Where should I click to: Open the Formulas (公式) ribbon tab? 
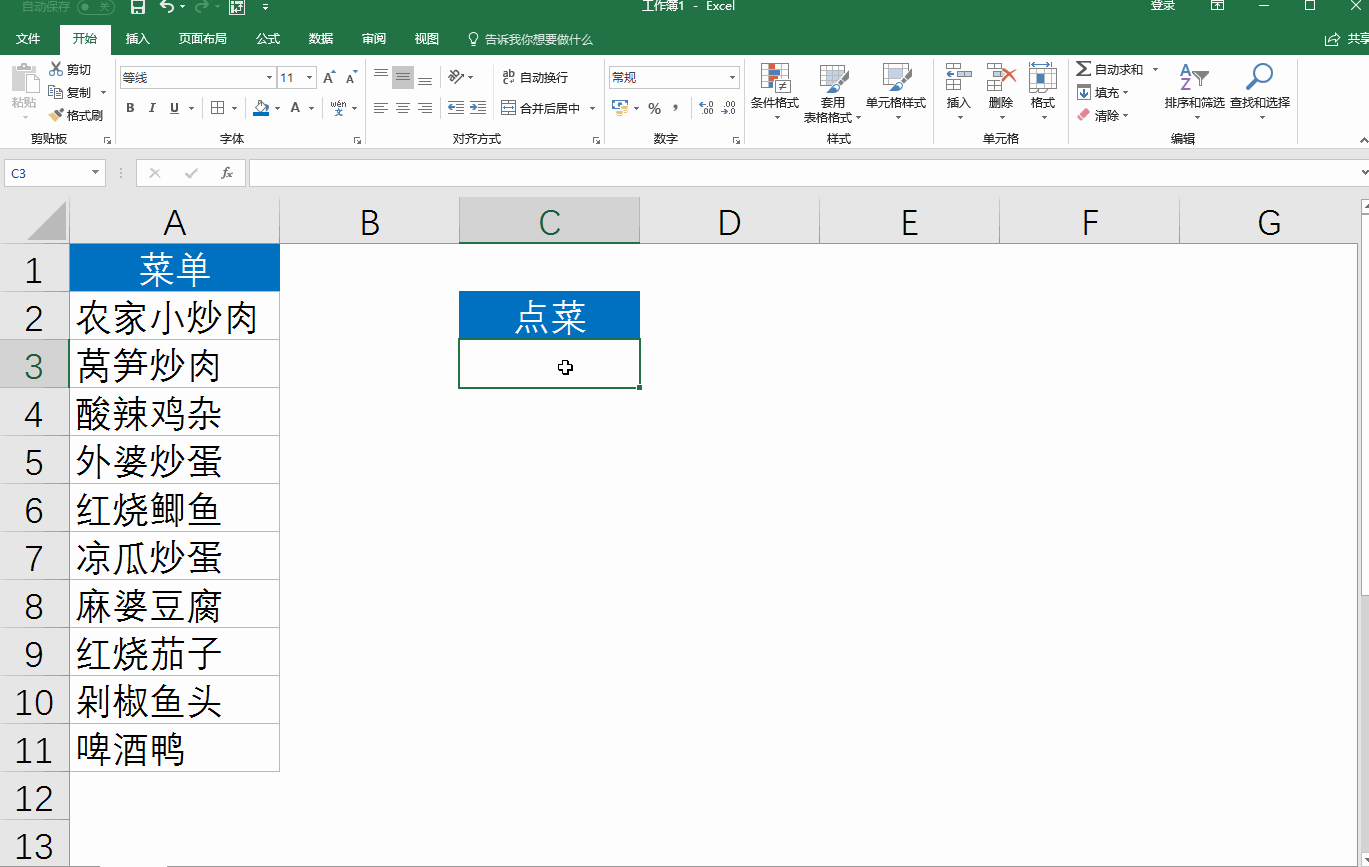[268, 39]
